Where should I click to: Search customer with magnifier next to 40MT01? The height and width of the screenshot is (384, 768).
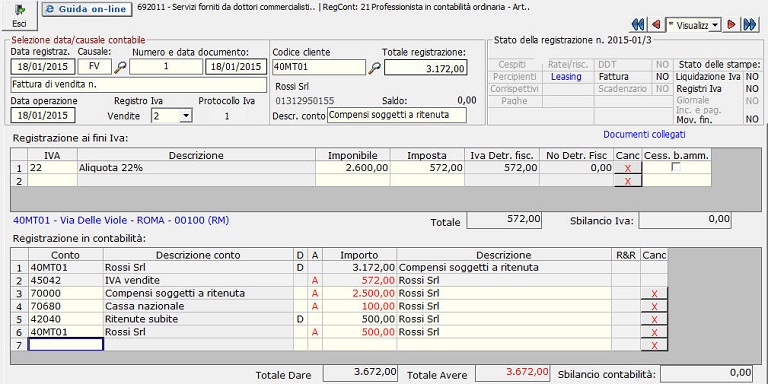375,68
